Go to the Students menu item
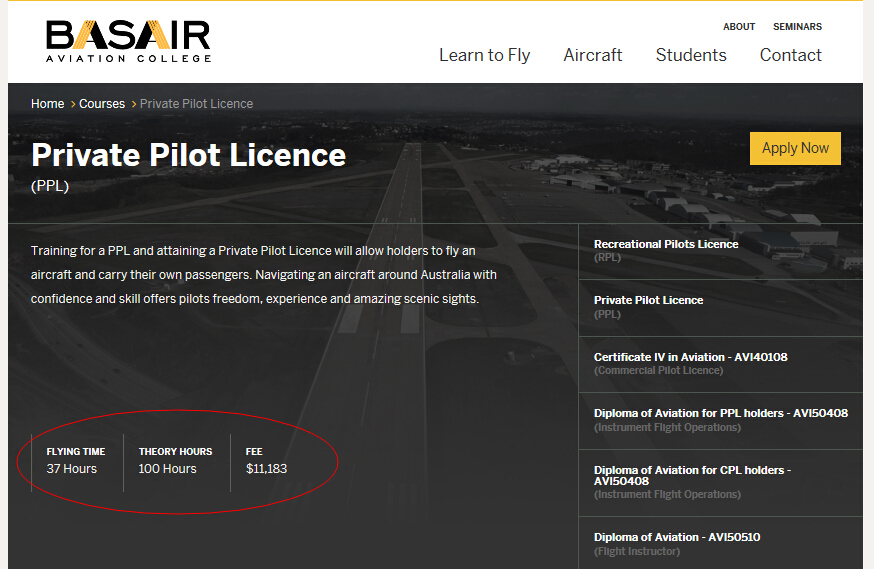 point(691,55)
